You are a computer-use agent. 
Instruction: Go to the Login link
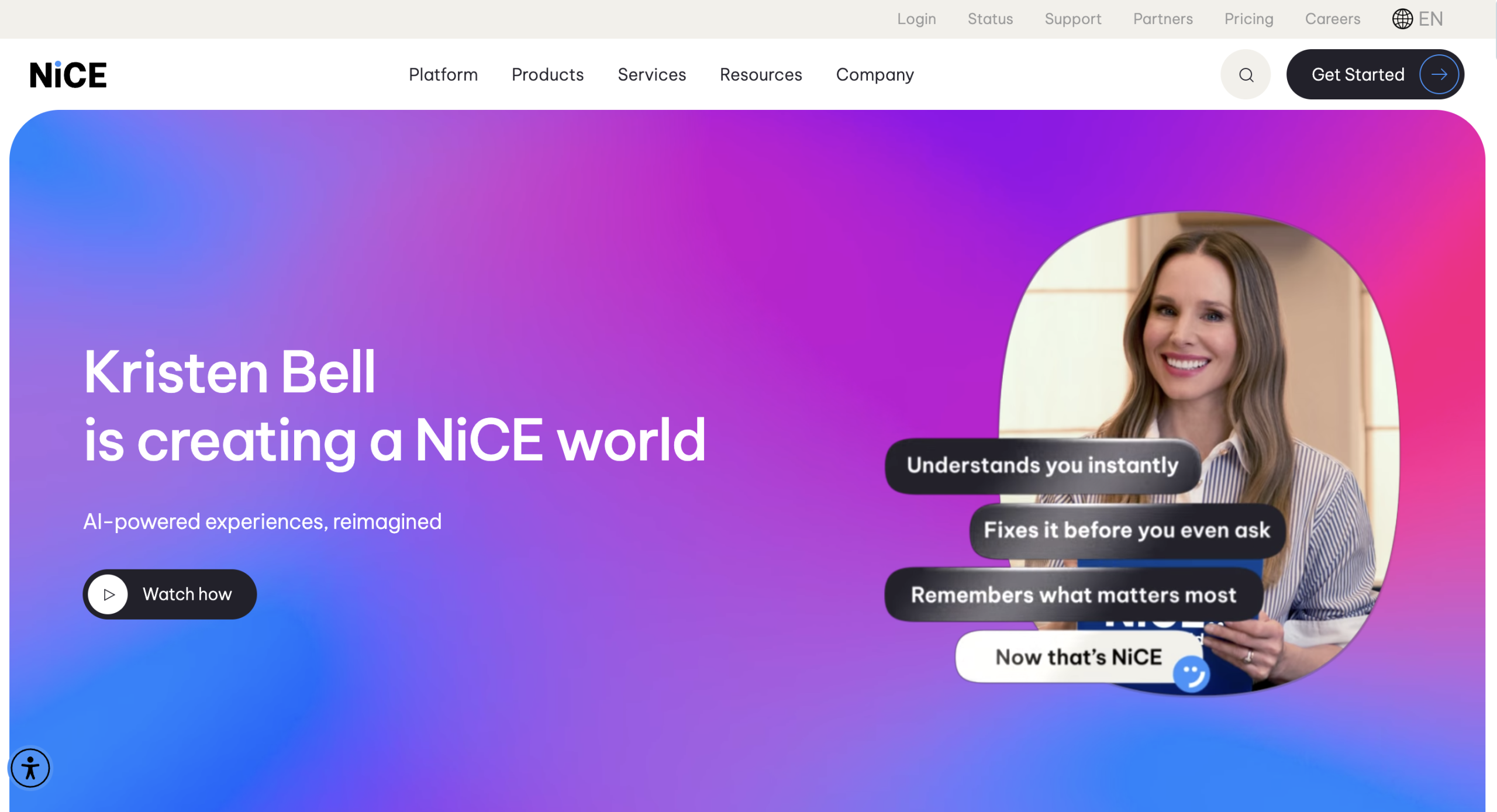click(x=916, y=19)
